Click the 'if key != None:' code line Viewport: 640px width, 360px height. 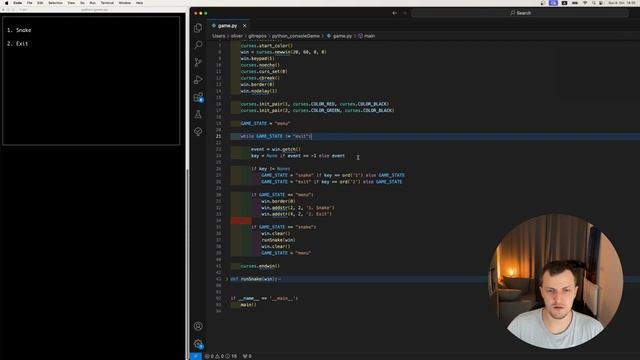tap(271, 169)
